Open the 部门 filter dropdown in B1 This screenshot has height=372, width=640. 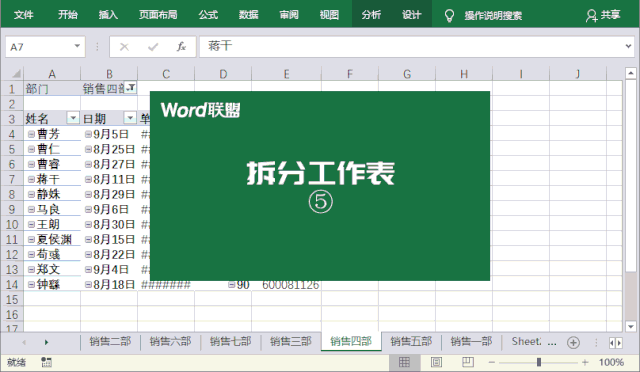point(131,87)
